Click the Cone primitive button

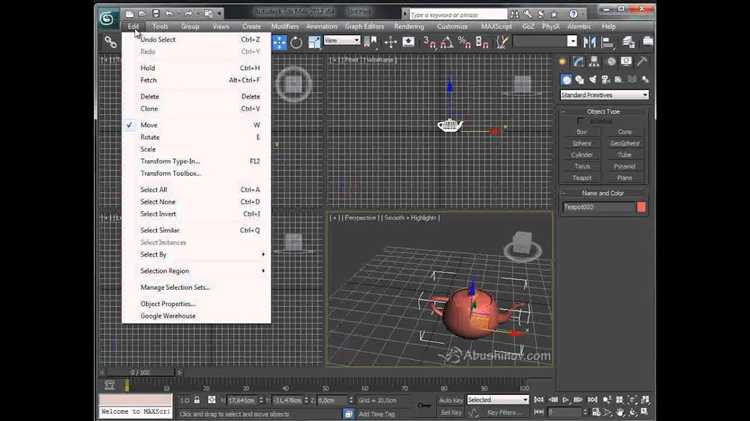coord(625,132)
